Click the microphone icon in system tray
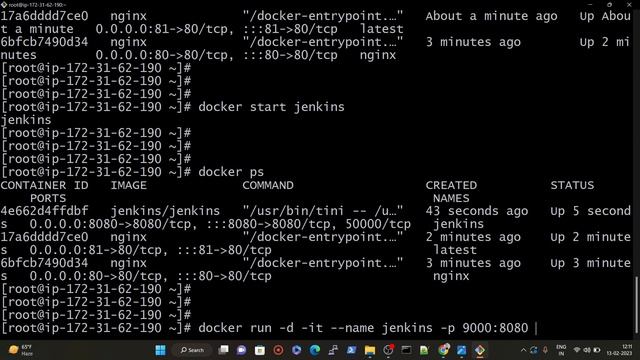Image resolution: width=640 pixels, height=360 pixels. [546, 350]
